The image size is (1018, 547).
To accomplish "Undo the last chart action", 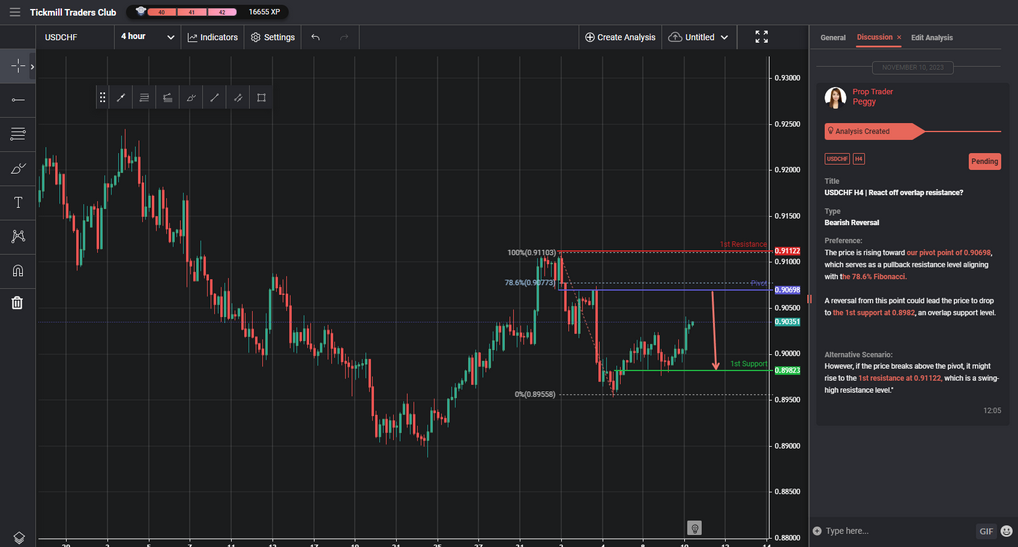I will click(316, 38).
